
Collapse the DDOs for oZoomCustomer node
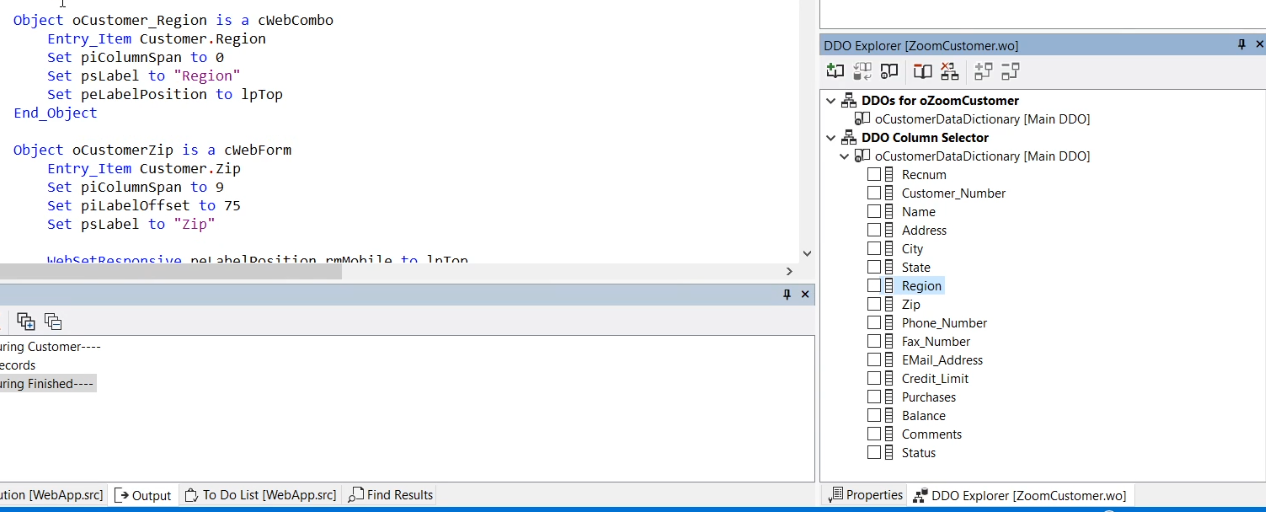point(831,101)
